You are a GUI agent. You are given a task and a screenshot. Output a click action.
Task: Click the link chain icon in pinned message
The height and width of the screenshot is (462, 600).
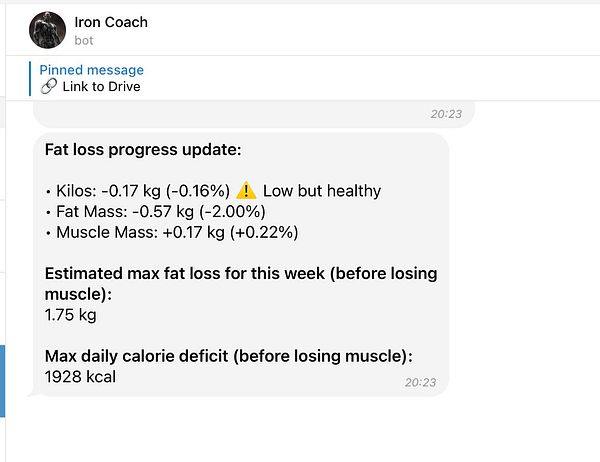[49, 87]
